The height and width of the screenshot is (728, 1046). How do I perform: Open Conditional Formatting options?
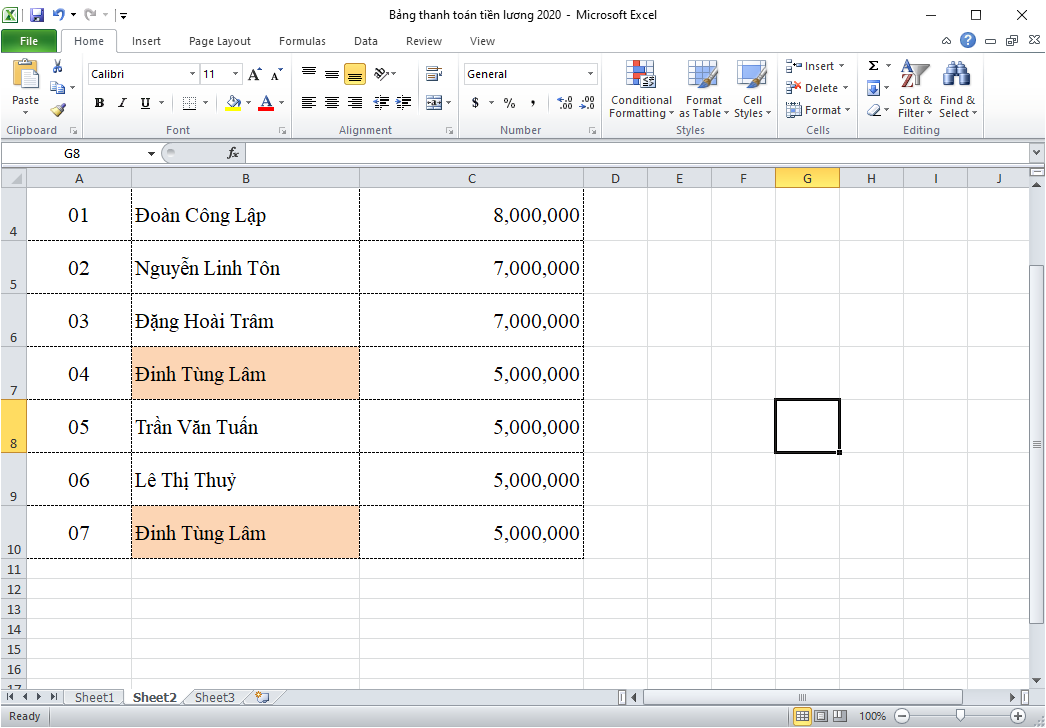coord(640,90)
